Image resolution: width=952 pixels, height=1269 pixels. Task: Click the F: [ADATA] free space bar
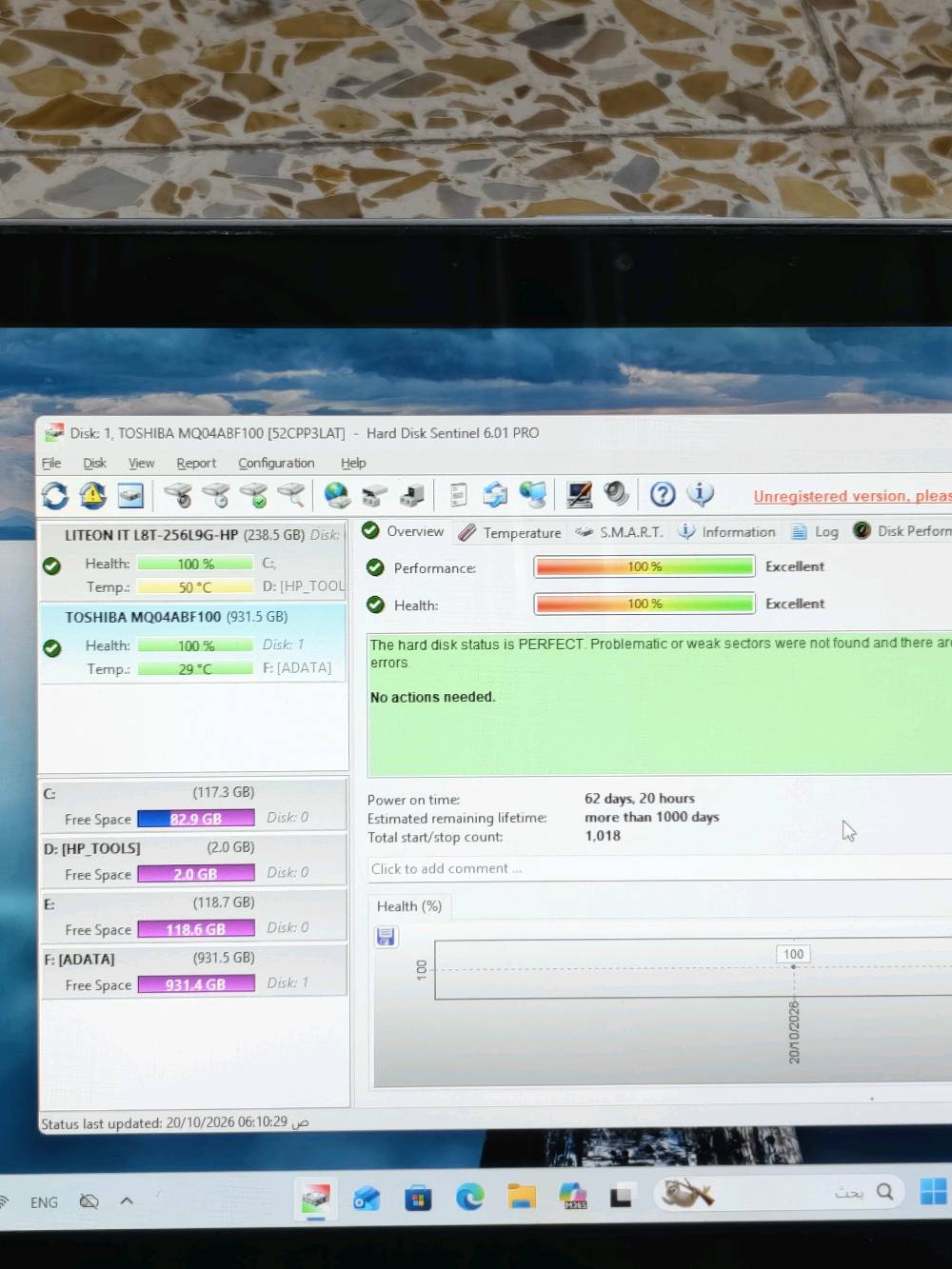tap(196, 984)
